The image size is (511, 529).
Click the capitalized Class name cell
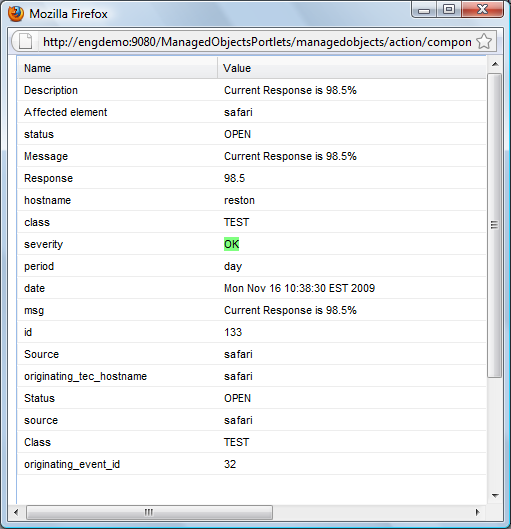pyautogui.click(x=37, y=442)
